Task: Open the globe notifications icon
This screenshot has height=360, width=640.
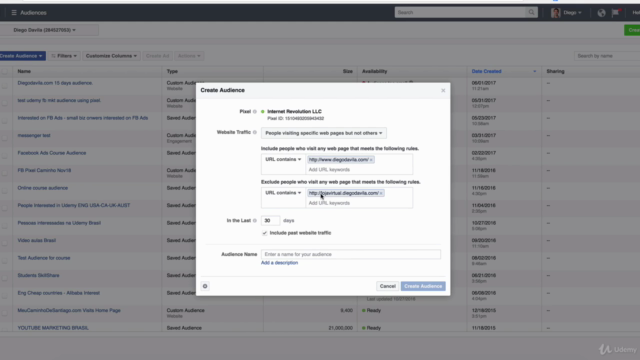Action: click(601, 13)
